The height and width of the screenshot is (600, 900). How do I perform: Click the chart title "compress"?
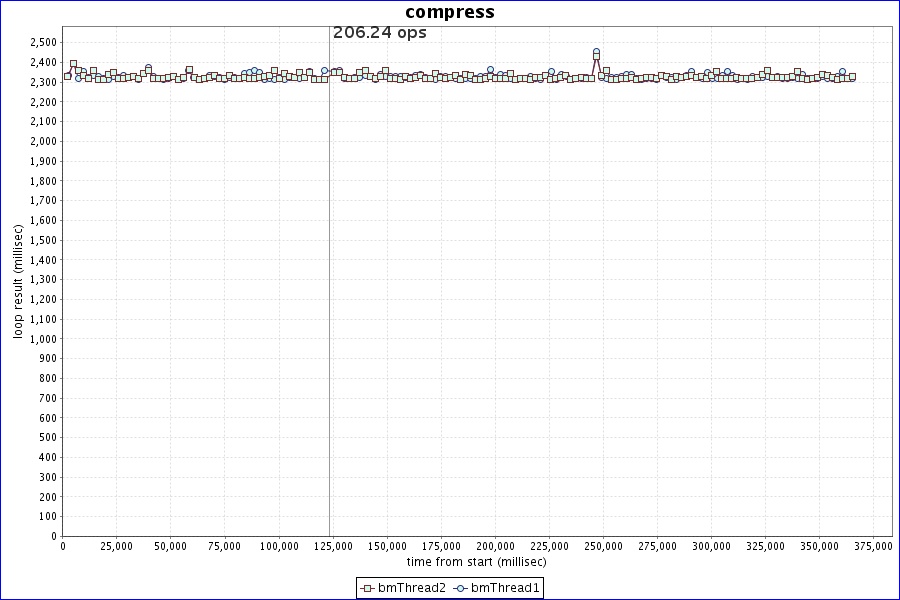tap(449, 12)
